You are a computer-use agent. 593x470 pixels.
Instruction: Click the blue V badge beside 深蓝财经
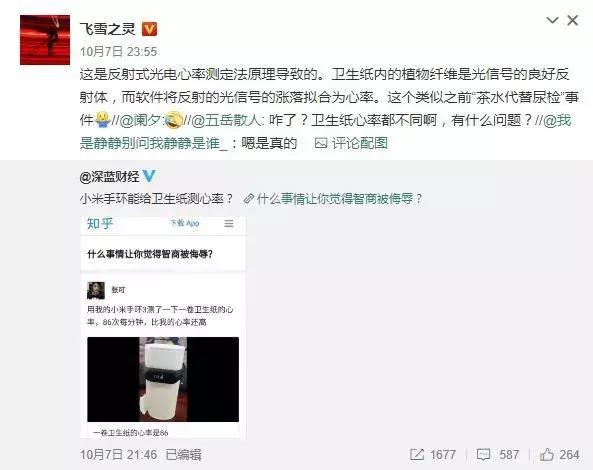click(149, 176)
